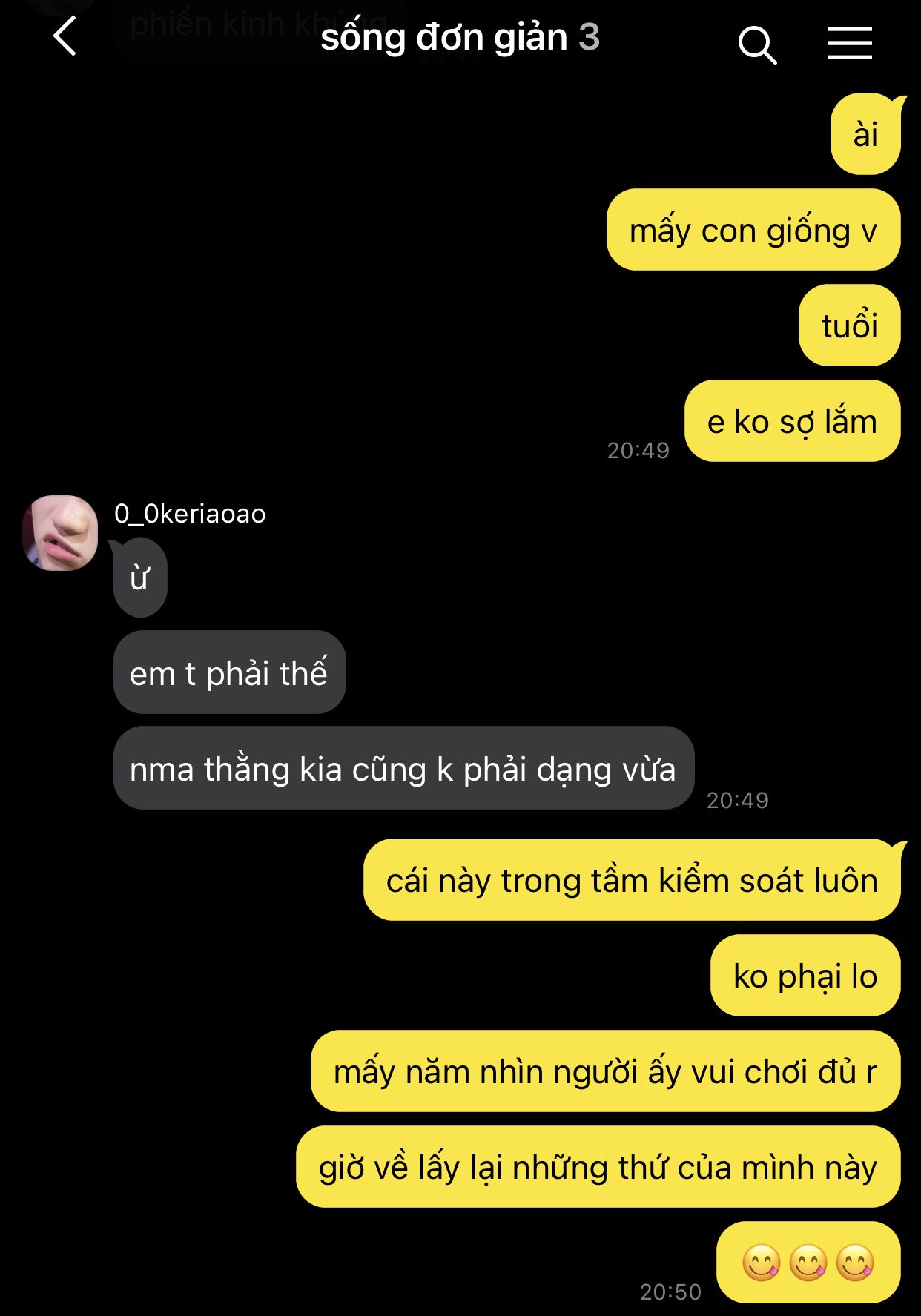The height and width of the screenshot is (1316, 921).
Task: Select the 'em t phải thế' bubble
Action: [x=230, y=672]
